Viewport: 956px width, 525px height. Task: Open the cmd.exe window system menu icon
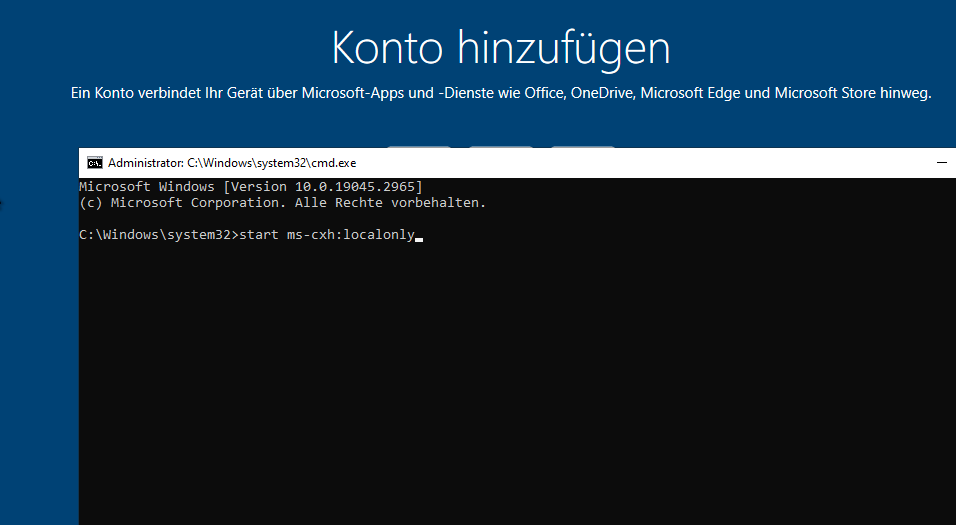pos(95,163)
